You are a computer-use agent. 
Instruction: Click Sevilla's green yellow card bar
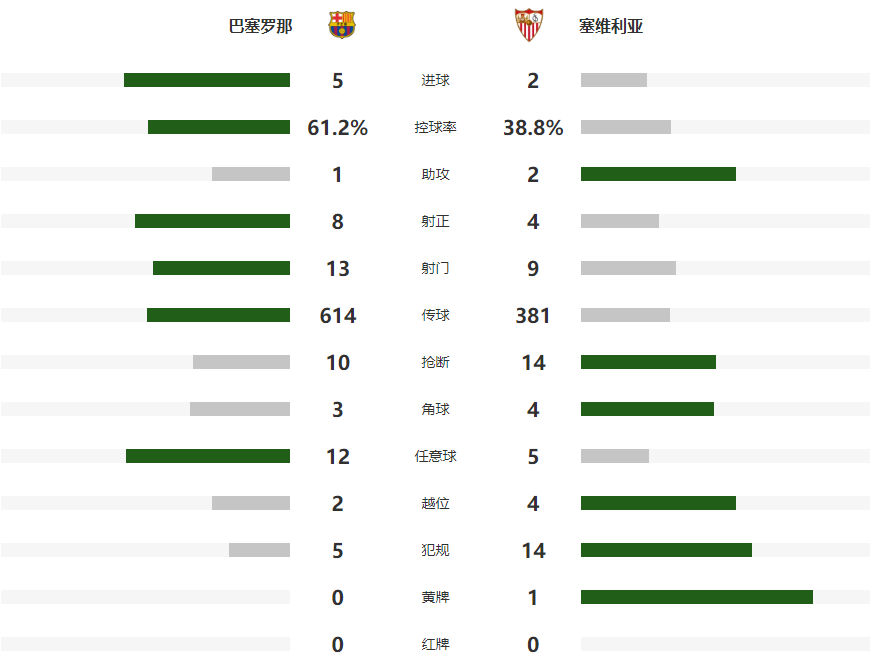pyautogui.click(x=697, y=597)
